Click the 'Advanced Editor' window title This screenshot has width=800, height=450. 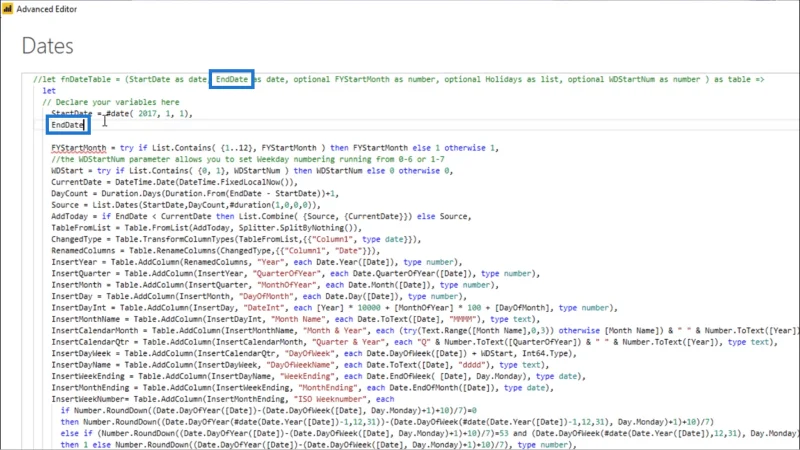[46, 9]
